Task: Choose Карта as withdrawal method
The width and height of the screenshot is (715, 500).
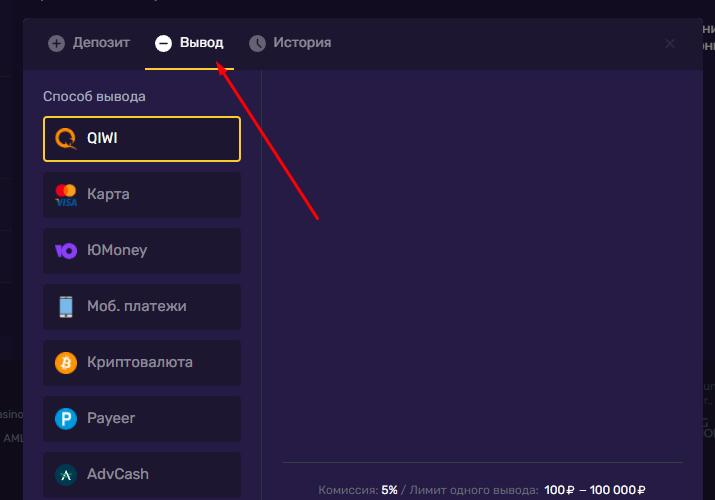Action: 142,195
